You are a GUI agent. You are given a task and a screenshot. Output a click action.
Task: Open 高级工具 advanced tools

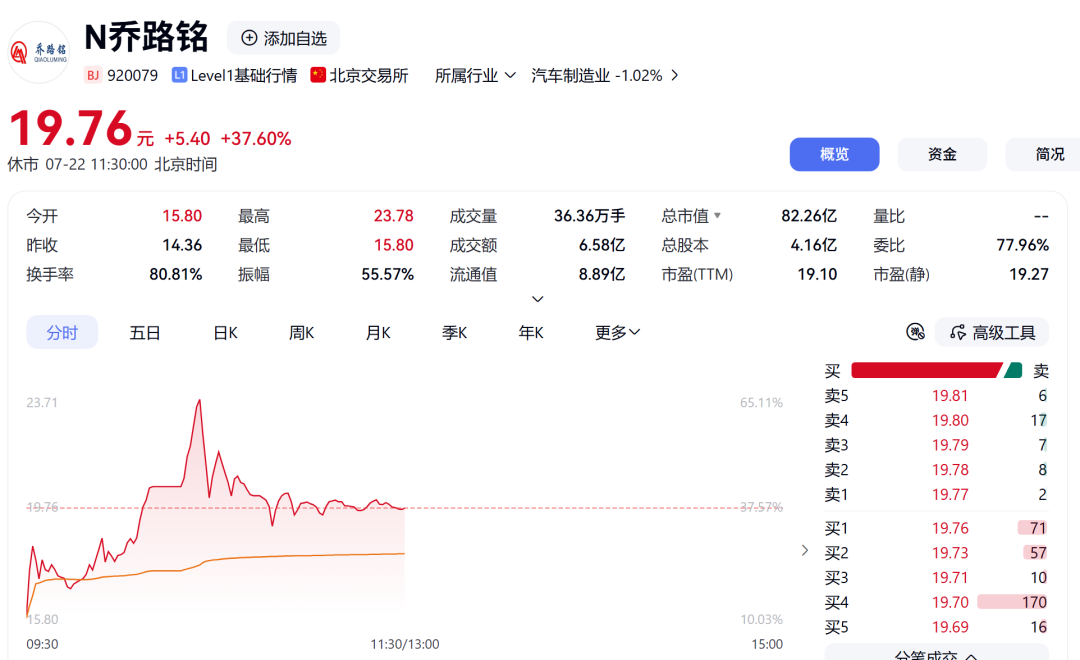pos(992,333)
